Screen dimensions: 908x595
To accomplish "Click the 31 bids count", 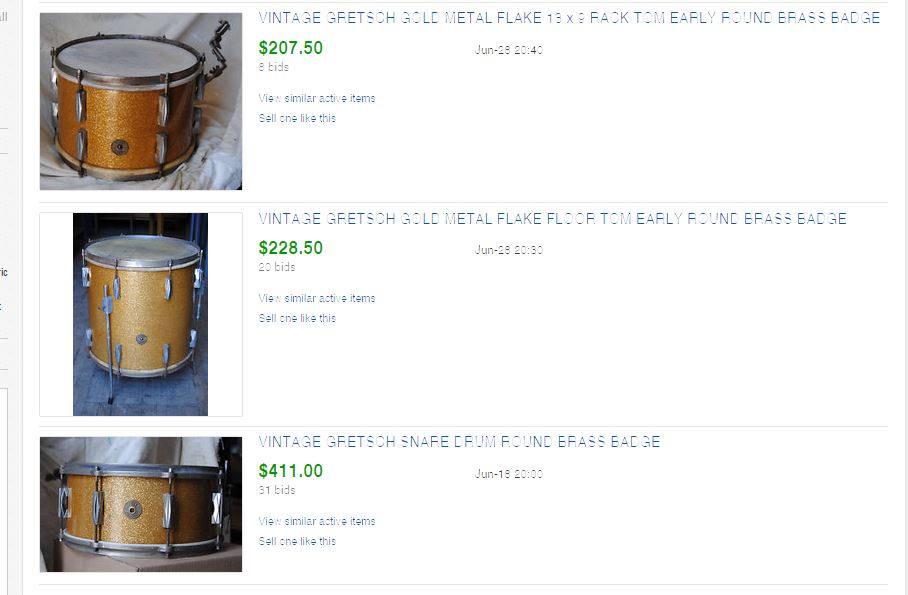I will click(276, 490).
